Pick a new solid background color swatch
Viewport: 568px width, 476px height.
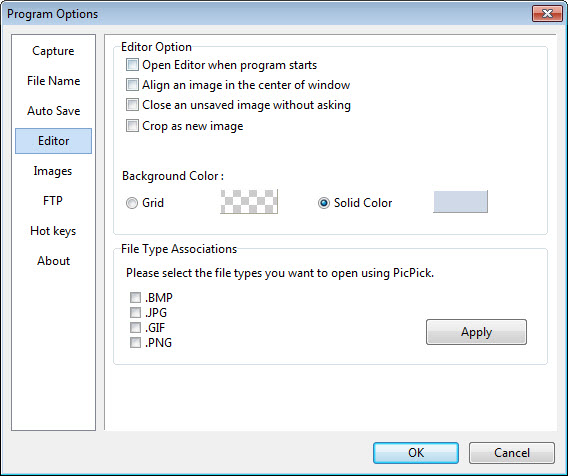tap(460, 202)
